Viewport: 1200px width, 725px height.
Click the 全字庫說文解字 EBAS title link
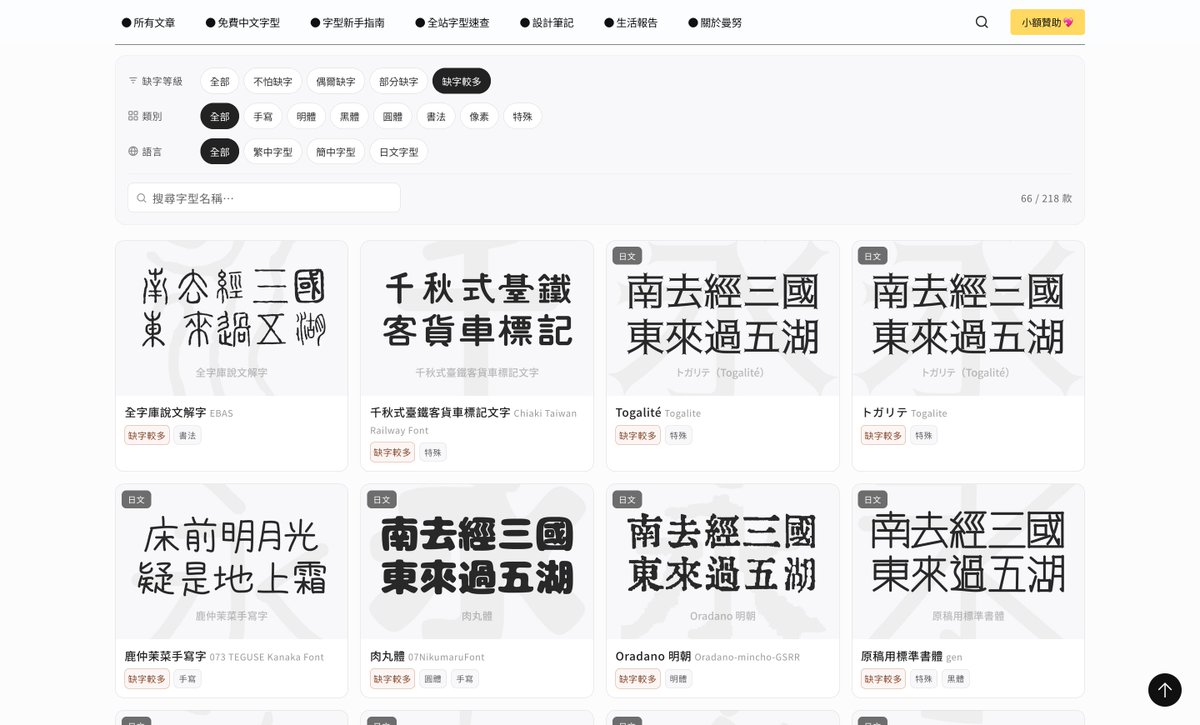tap(179, 412)
